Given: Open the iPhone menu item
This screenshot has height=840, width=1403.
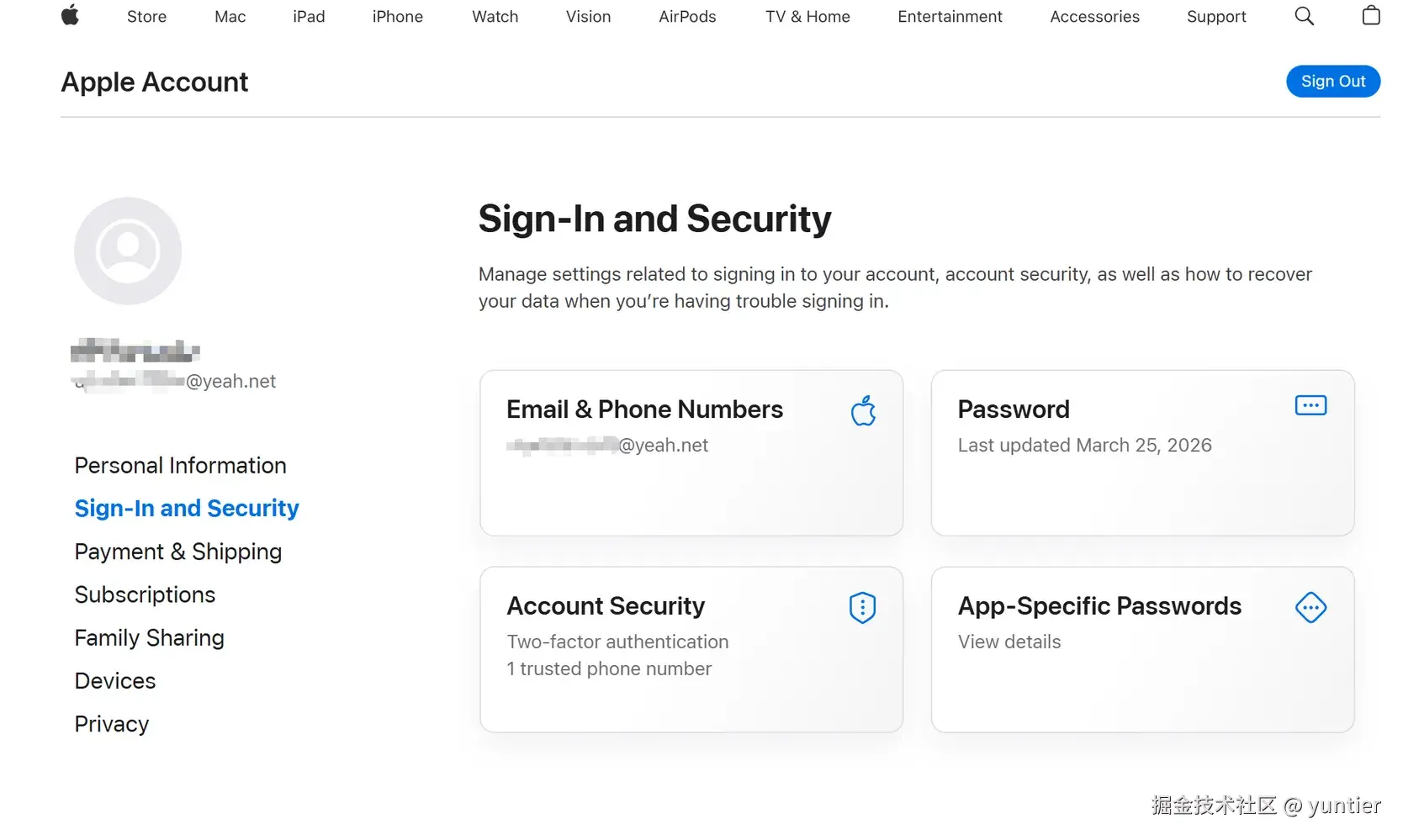Looking at the screenshot, I should pos(397,16).
